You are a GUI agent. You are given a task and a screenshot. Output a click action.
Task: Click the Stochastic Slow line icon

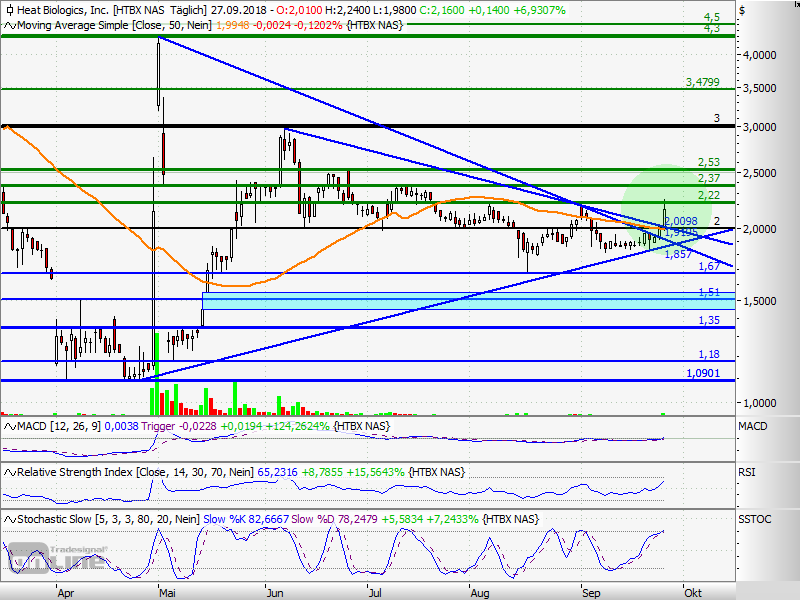[10, 519]
